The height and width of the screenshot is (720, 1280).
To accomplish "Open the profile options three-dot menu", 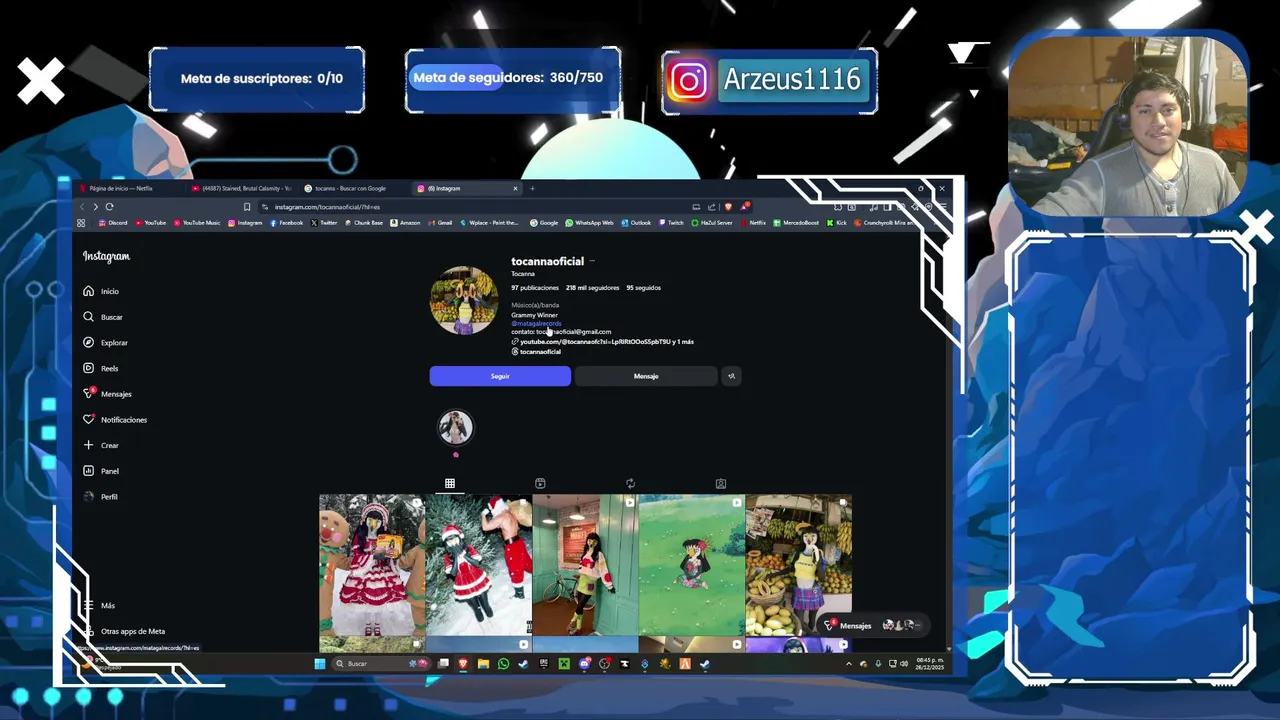I will coord(592,261).
